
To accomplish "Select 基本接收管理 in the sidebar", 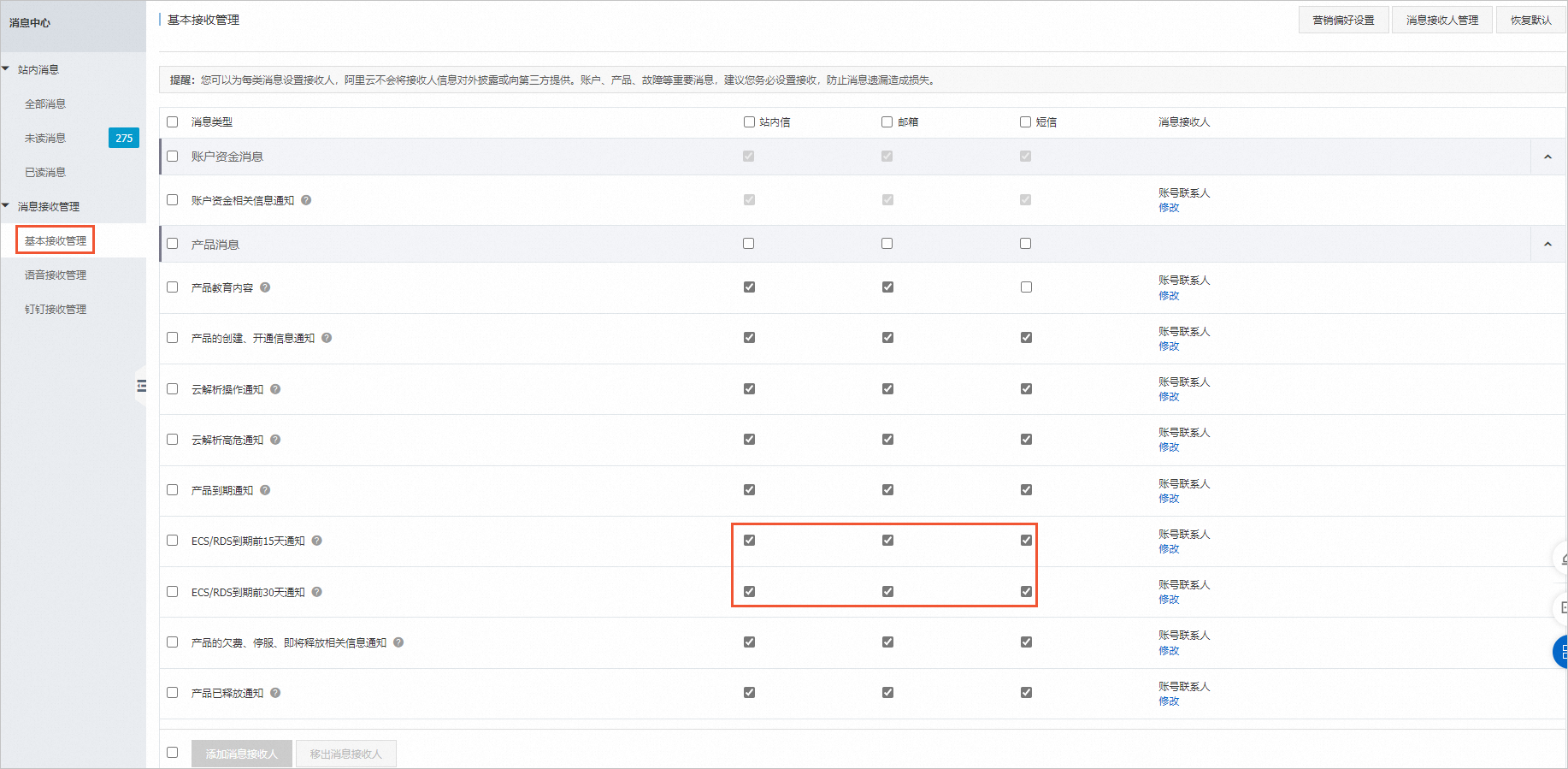I will click(x=56, y=240).
